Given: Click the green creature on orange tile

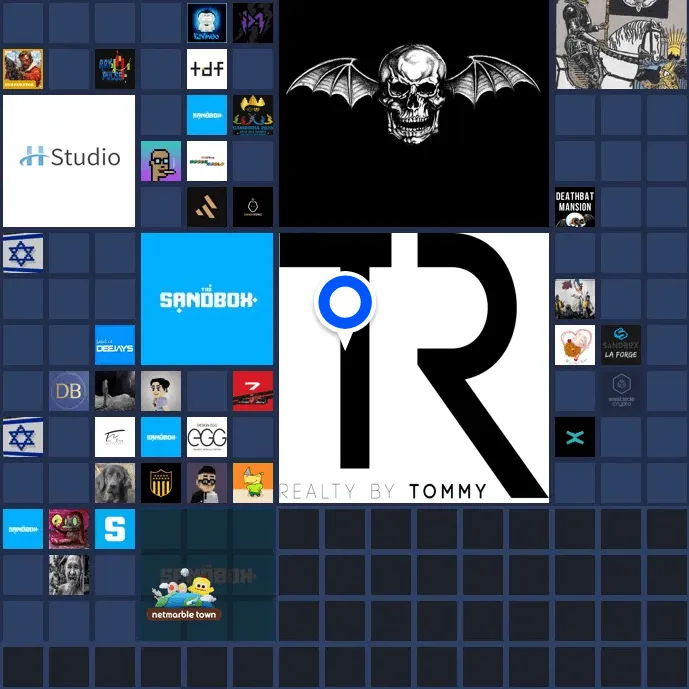Looking at the screenshot, I should coord(253,483).
